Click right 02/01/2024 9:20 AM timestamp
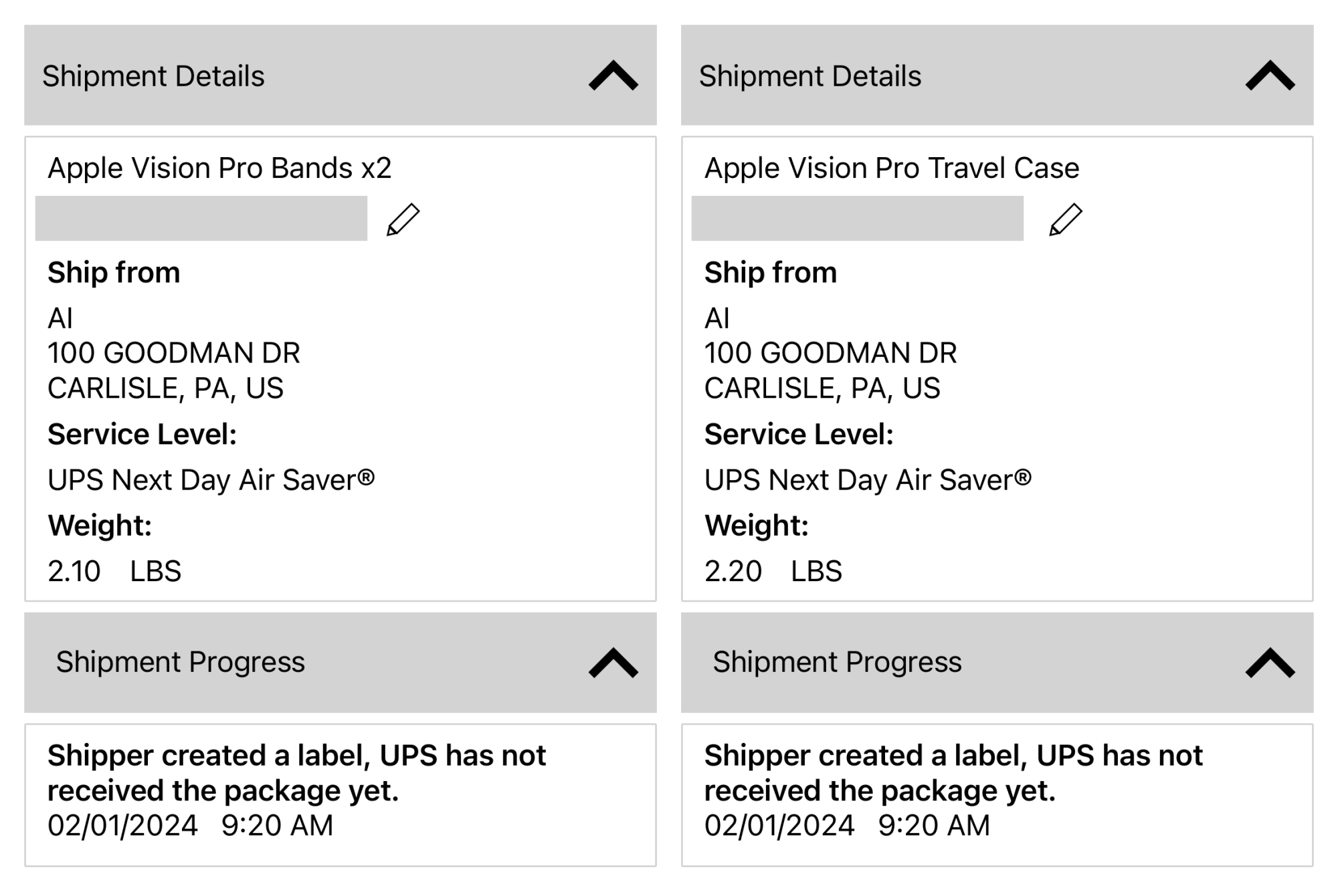Viewport: 1338px width, 896px height. click(x=847, y=825)
